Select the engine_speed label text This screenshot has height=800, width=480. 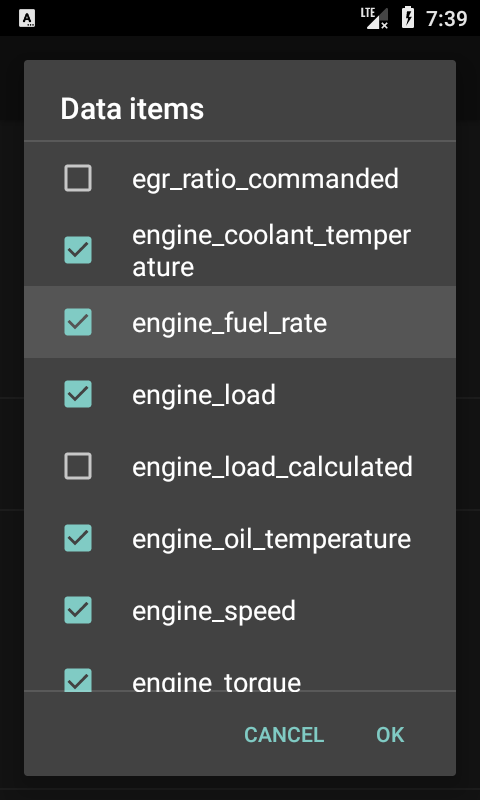214,612
